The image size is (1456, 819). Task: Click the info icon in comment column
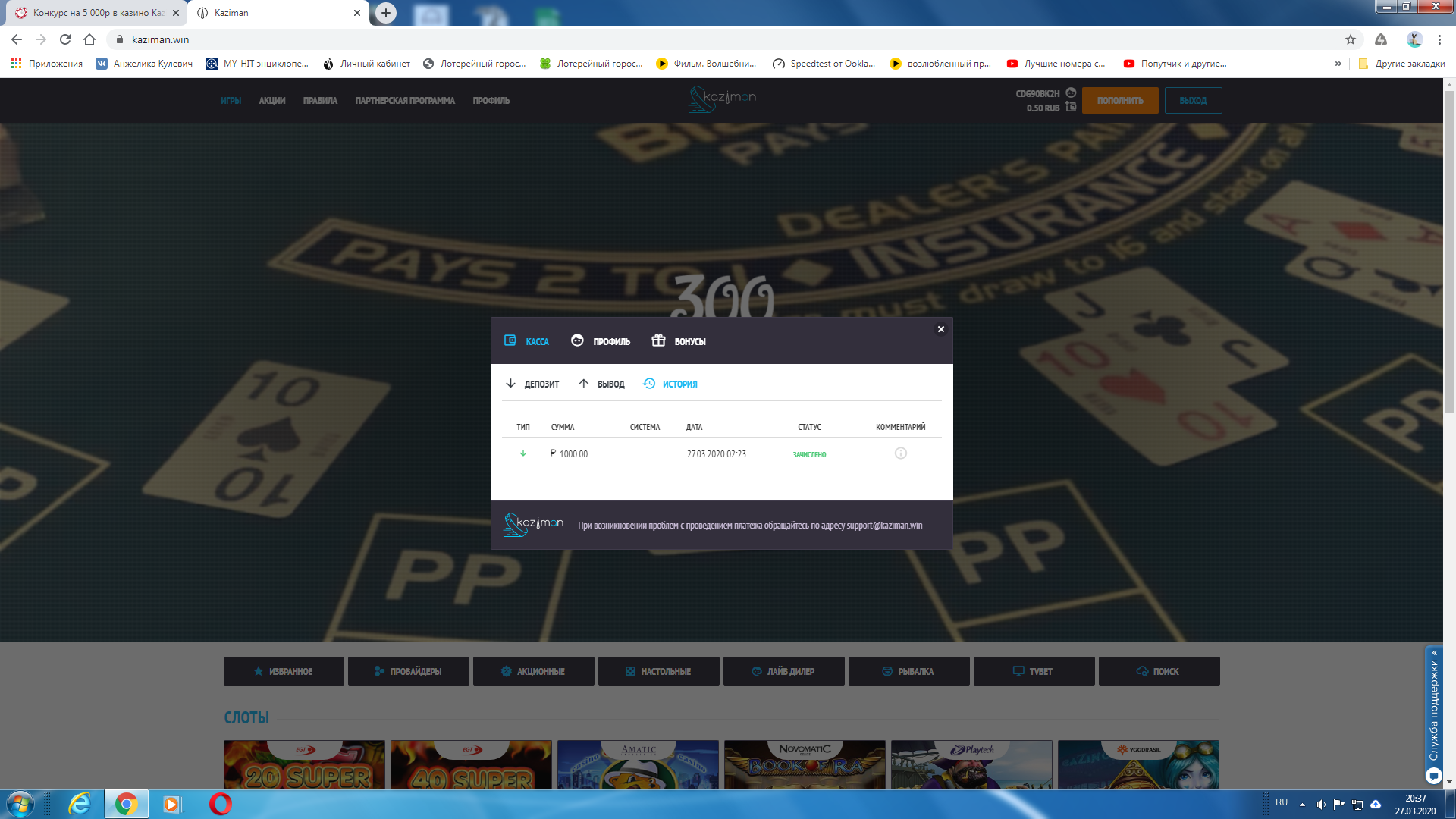point(900,453)
